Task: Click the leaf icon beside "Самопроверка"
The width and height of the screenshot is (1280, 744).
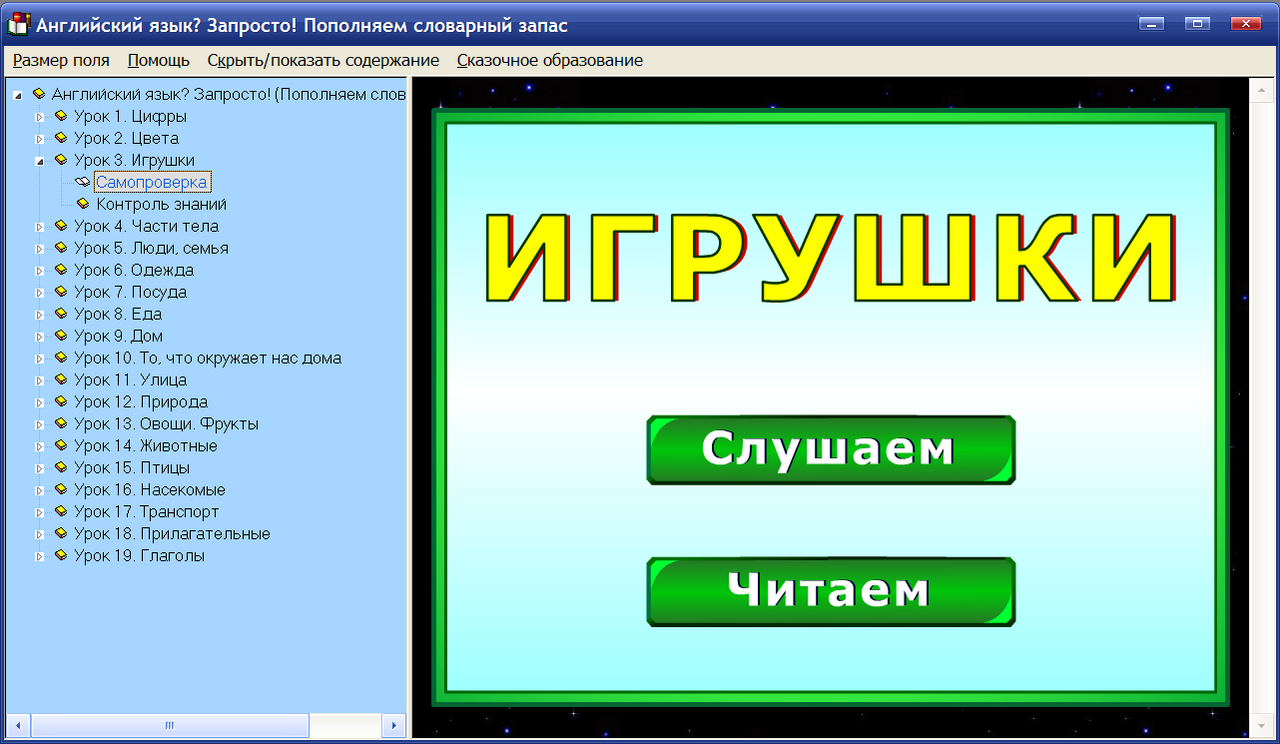Action: (80, 181)
